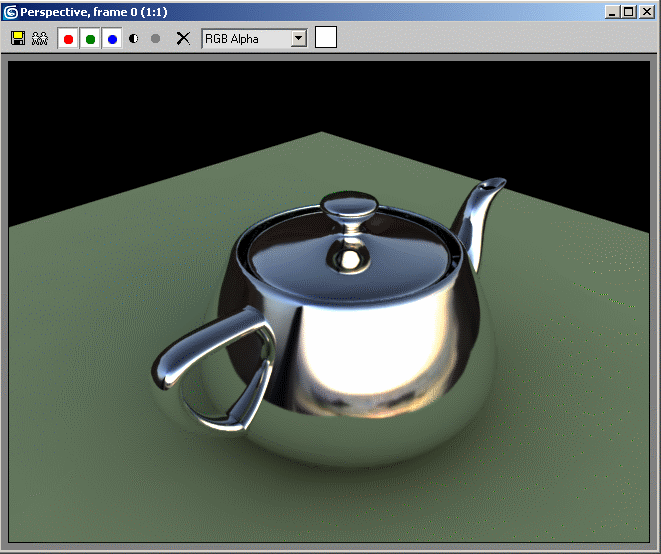
Task: Clone the rendered frame window
Action: coord(40,39)
